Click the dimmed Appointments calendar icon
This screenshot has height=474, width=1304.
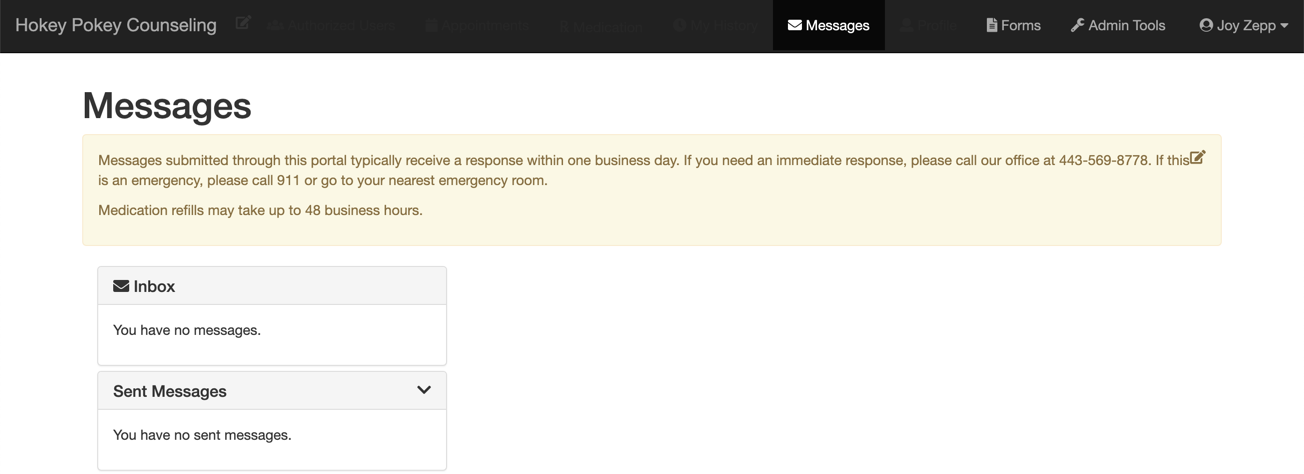click(x=432, y=25)
